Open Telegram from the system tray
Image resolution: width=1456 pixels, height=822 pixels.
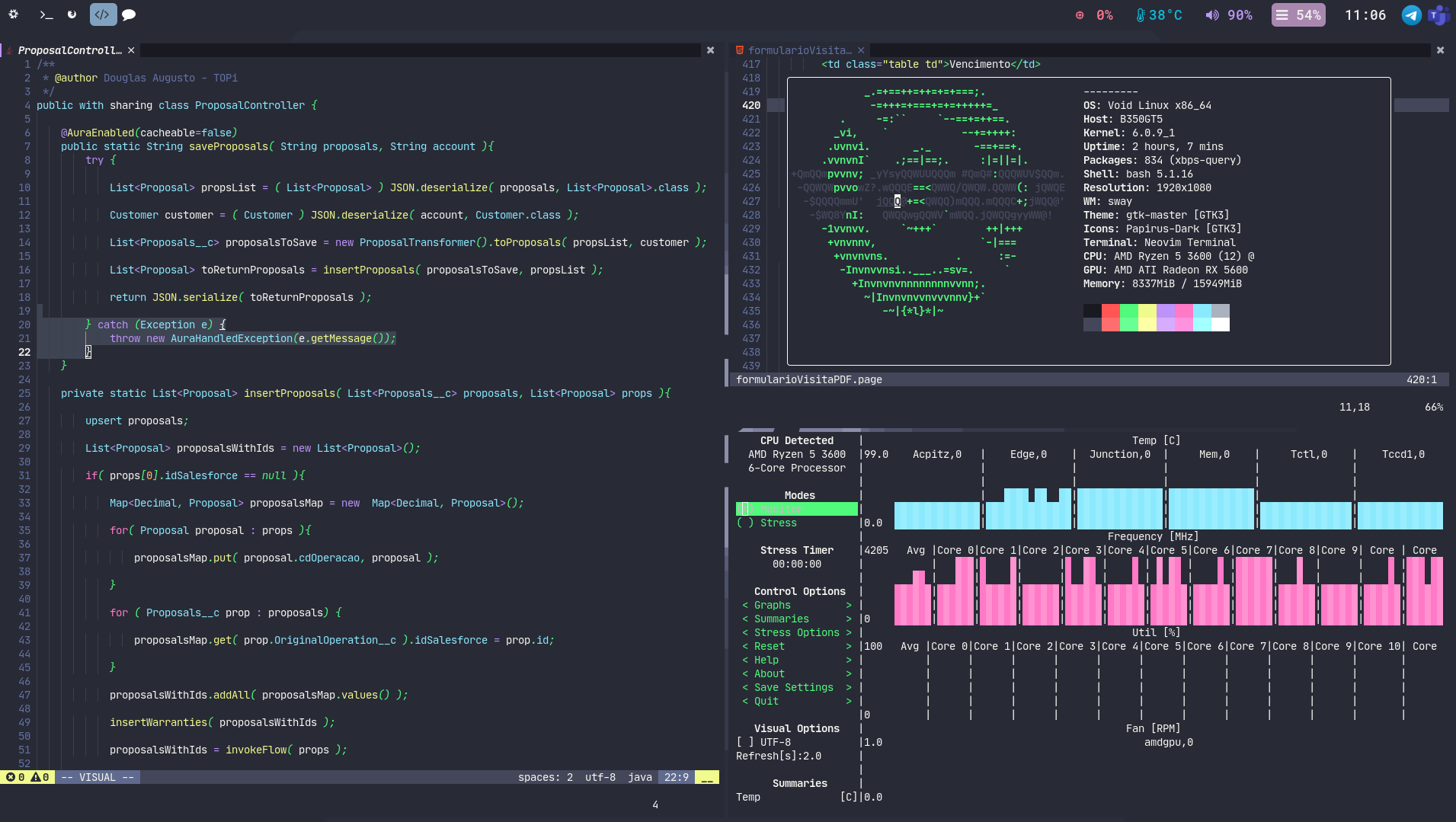[x=1411, y=15]
